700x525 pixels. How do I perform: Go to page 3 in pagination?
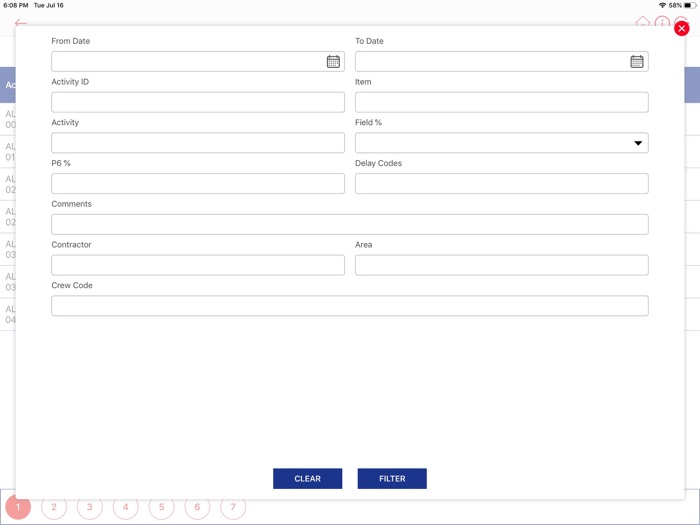90,507
